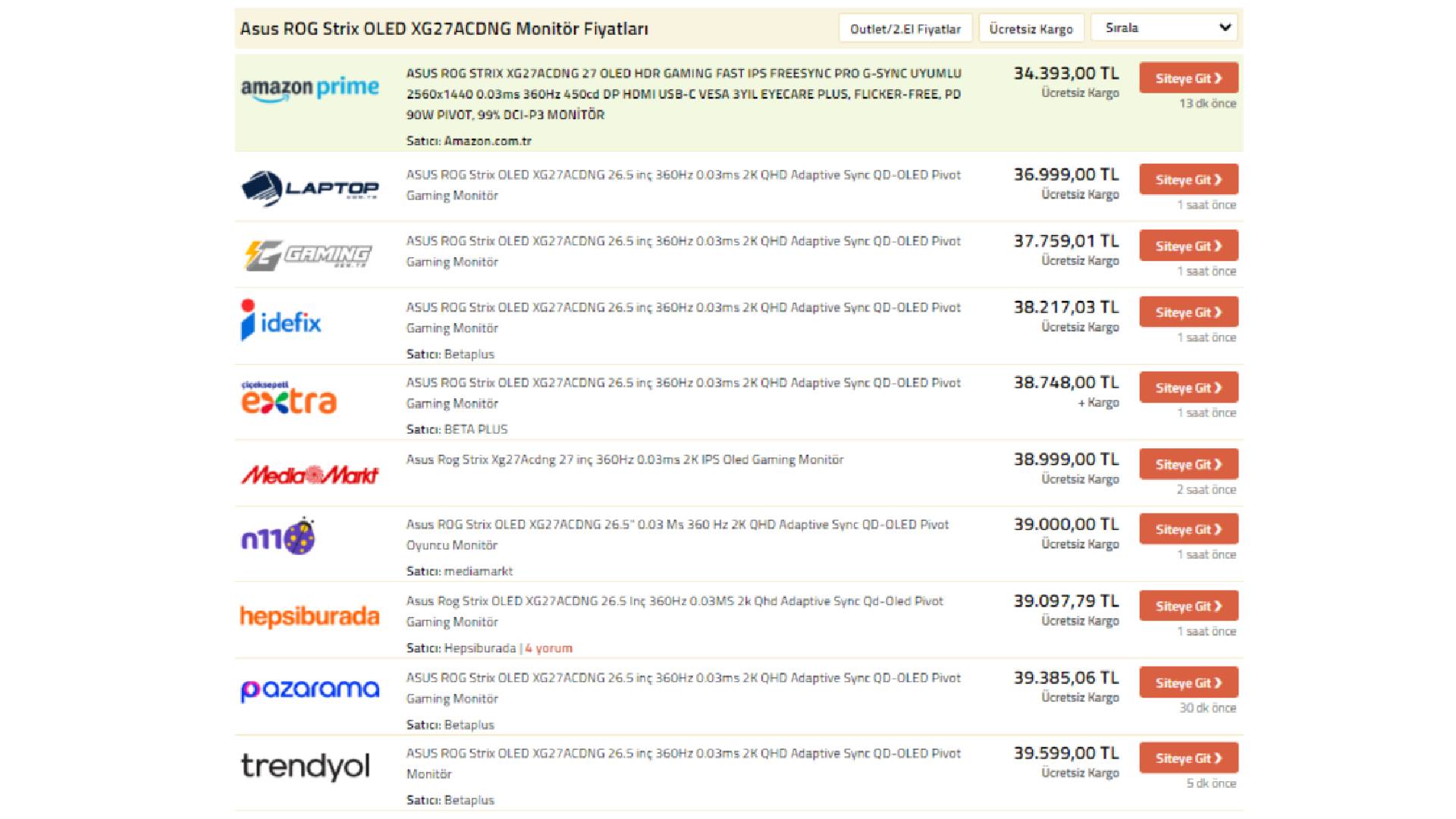Click the '13 dk önce' update time
This screenshot has height=819, width=1456.
(x=1207, y=103)
